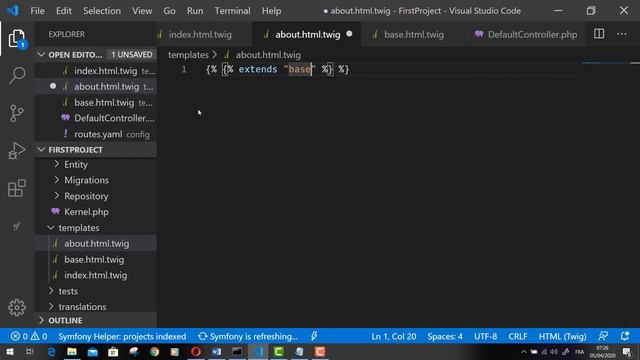This screenshot has width=640, height=360.
Task: Click the unsaved dot on about.html.twig tab
Action: point(349,34)
